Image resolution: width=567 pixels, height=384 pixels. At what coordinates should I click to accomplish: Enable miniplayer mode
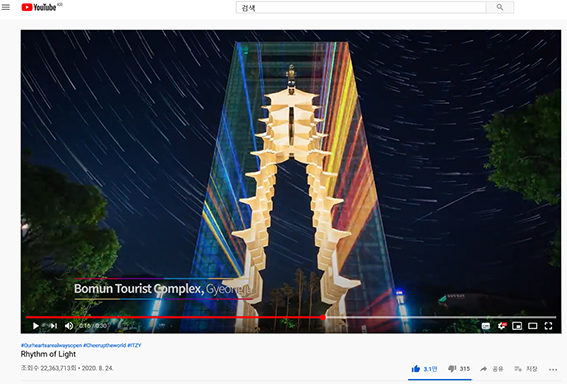tap(517, 326)
